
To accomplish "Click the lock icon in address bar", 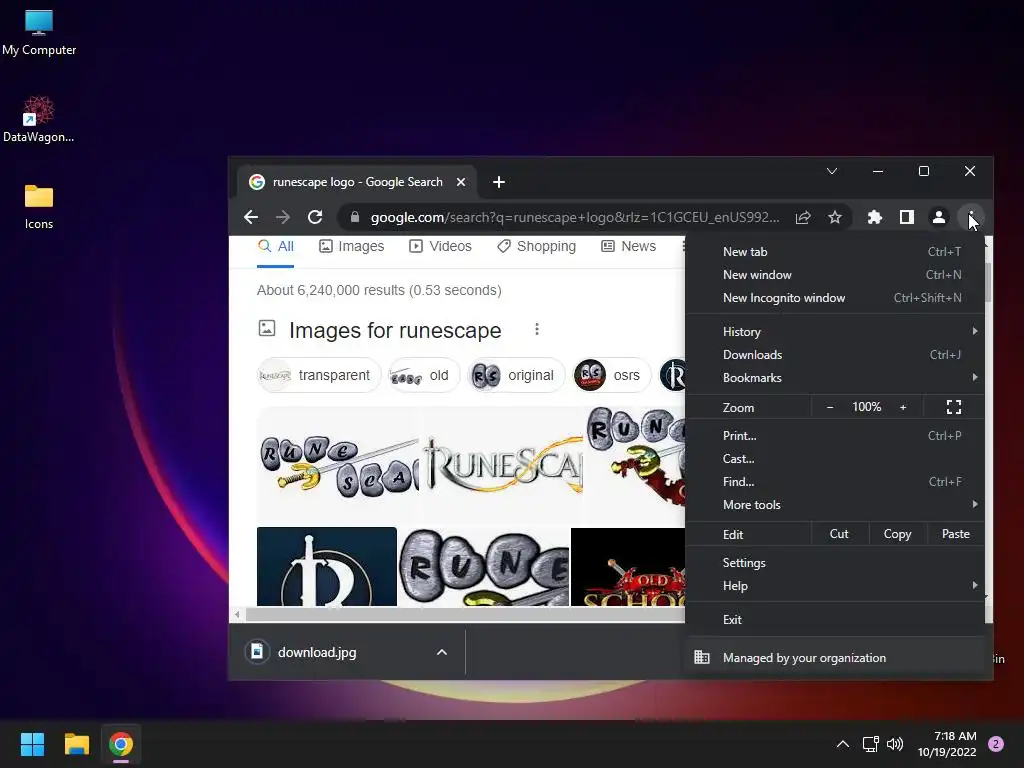I will click(x=355, y=217).
